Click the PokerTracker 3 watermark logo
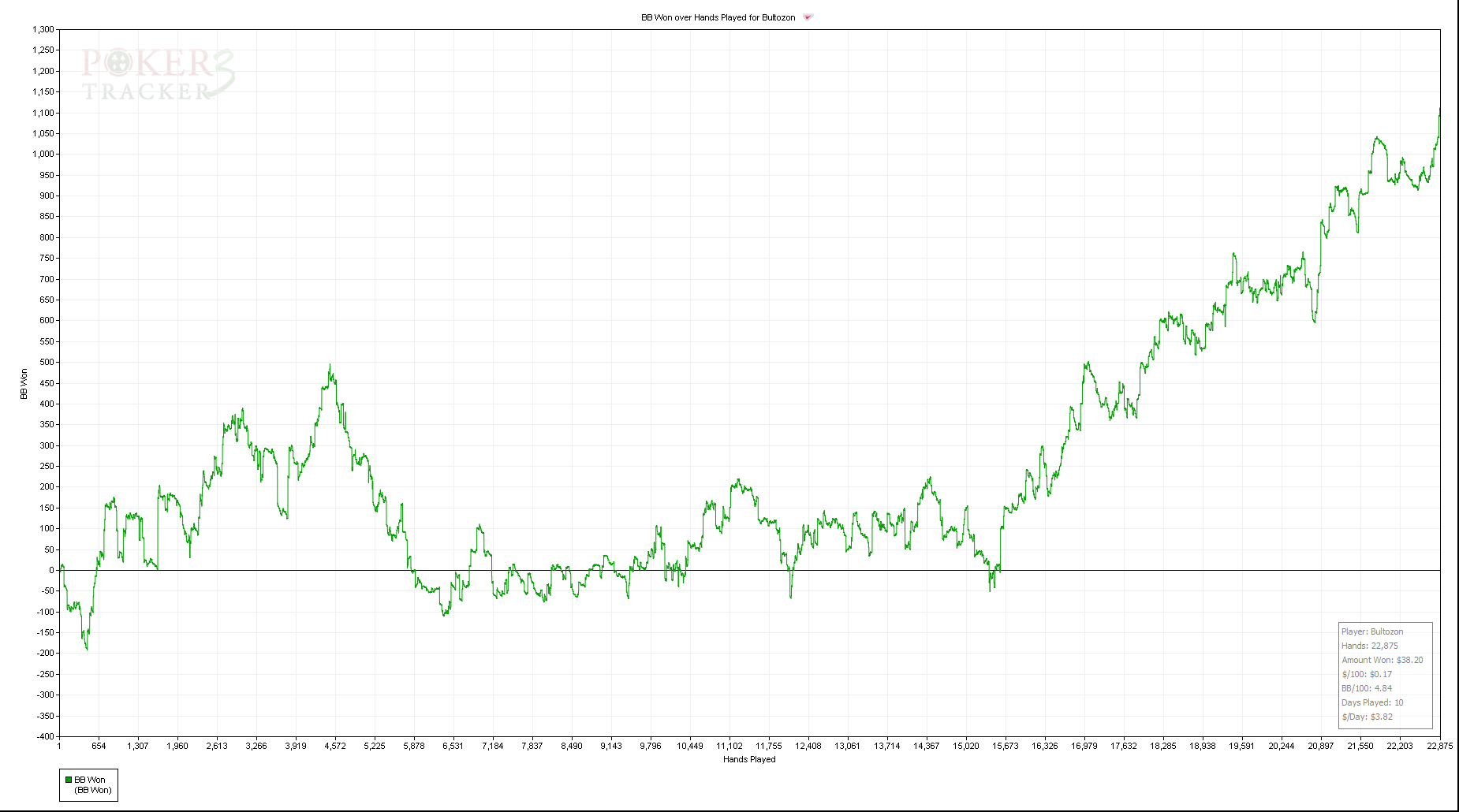 click(x=158, y=75)
